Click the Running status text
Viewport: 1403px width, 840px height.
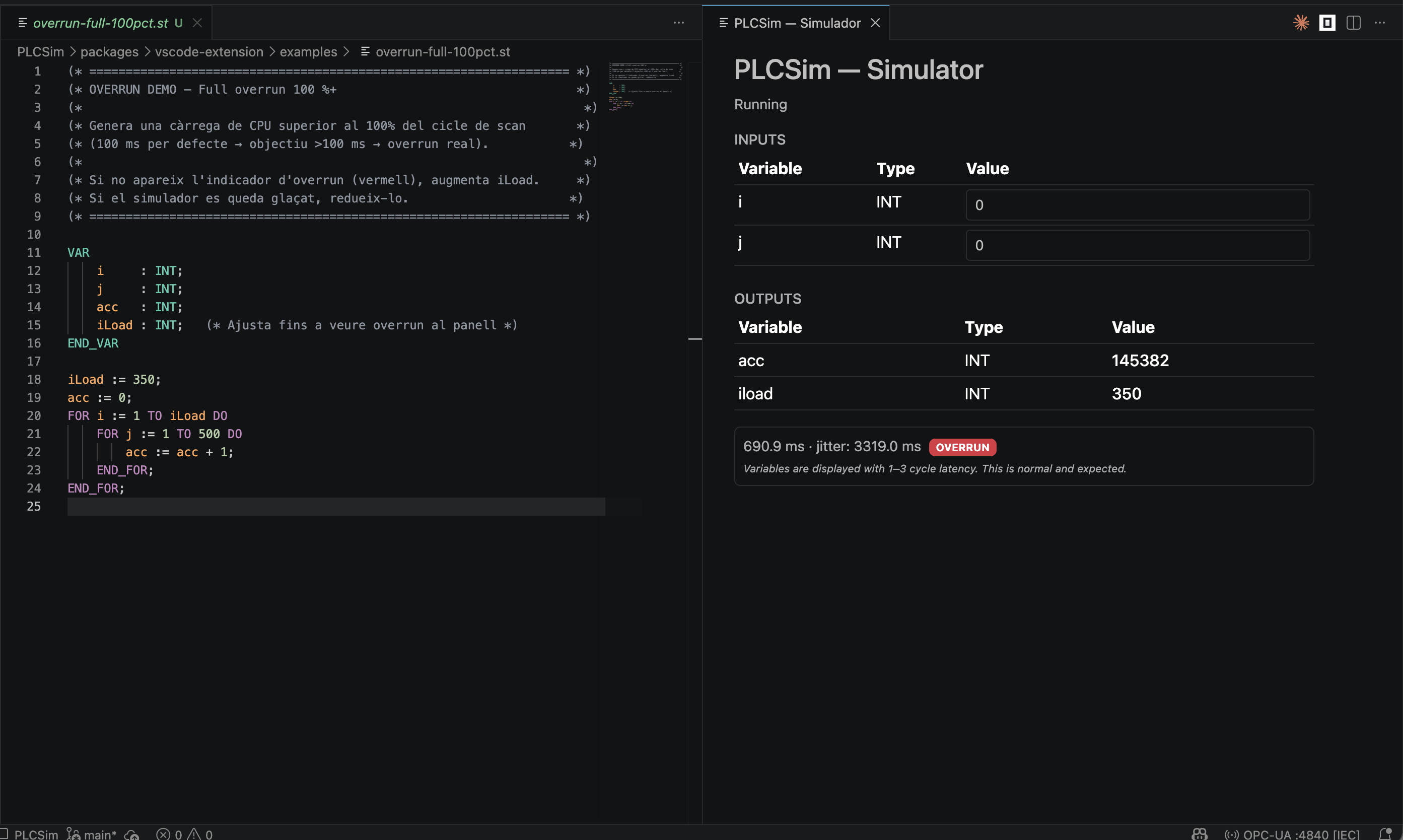pyautogui.click(x=760, y=104)
